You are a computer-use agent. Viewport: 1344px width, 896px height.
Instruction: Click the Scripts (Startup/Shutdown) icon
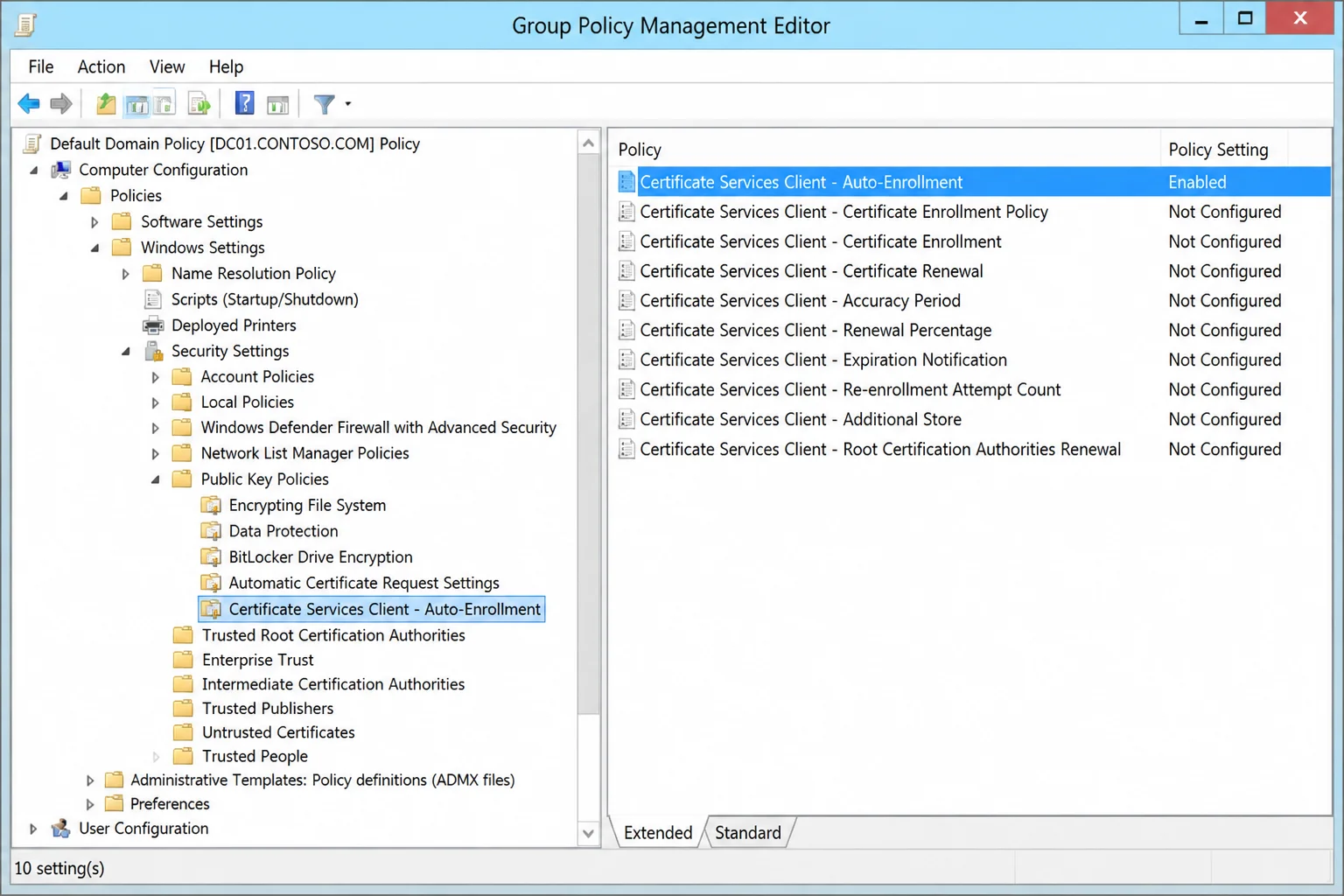(x=153, y=299)
